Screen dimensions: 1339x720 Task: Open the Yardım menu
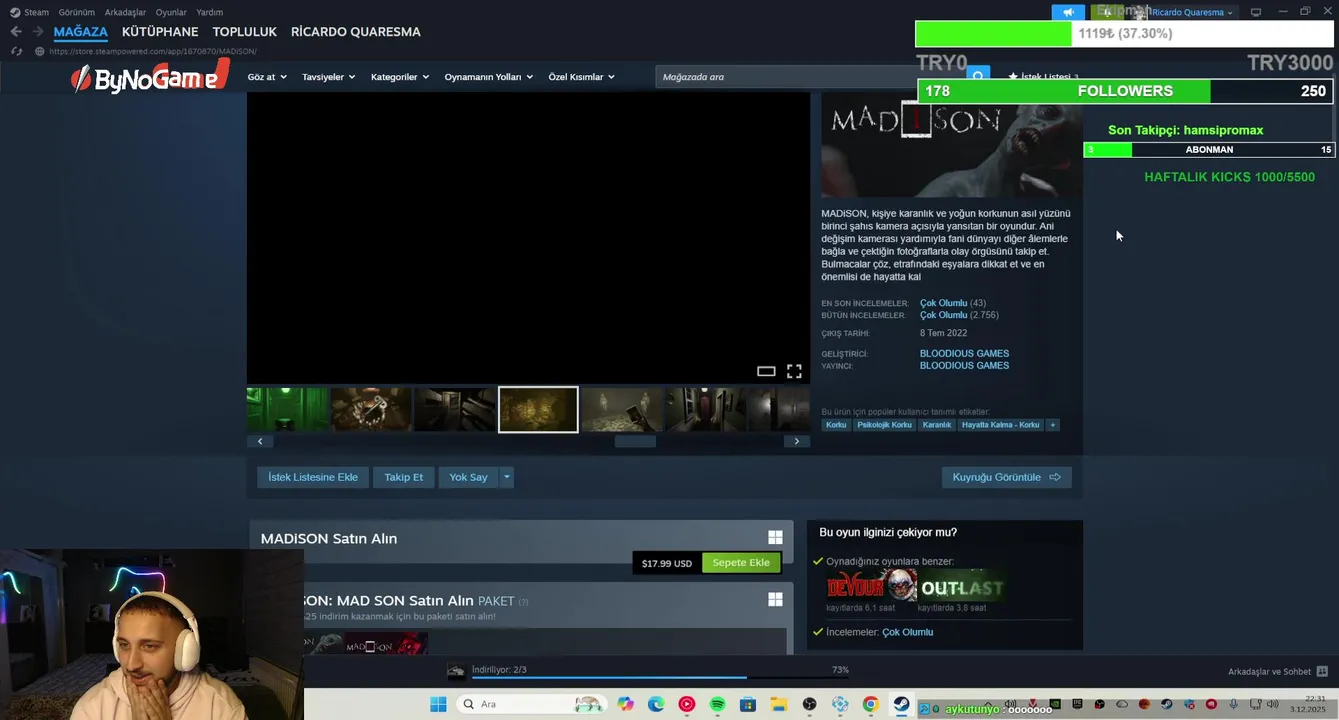pyautogui.click(x=210, y=12)
